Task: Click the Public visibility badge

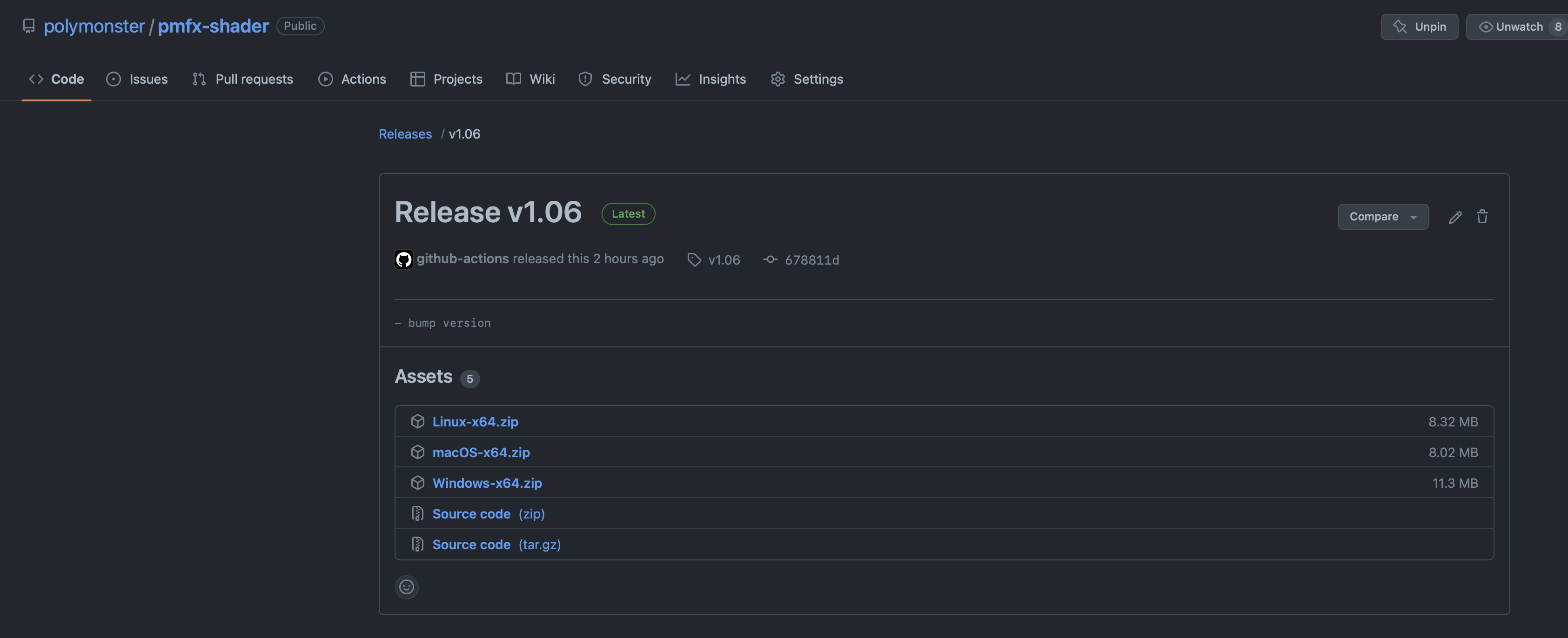Action: pyautogui.click(x=300, y=26)
